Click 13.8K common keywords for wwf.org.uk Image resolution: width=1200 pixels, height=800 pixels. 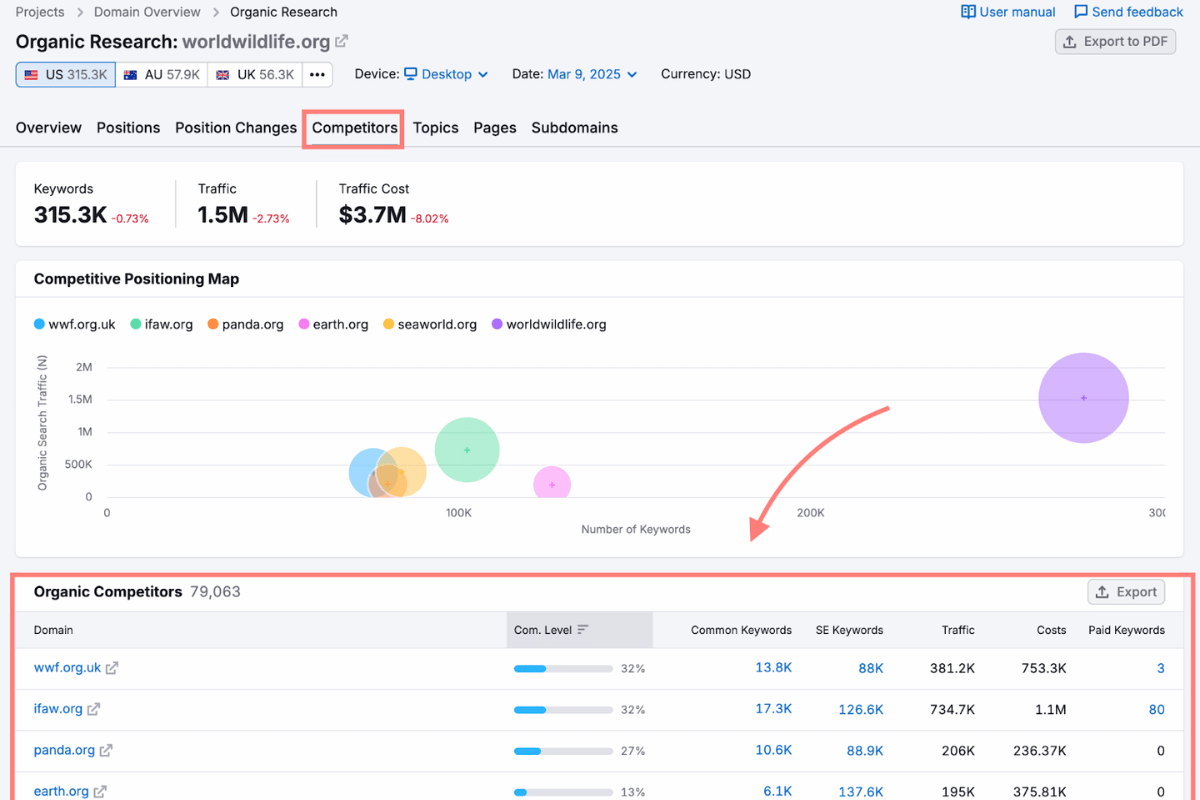pos(774,667)
